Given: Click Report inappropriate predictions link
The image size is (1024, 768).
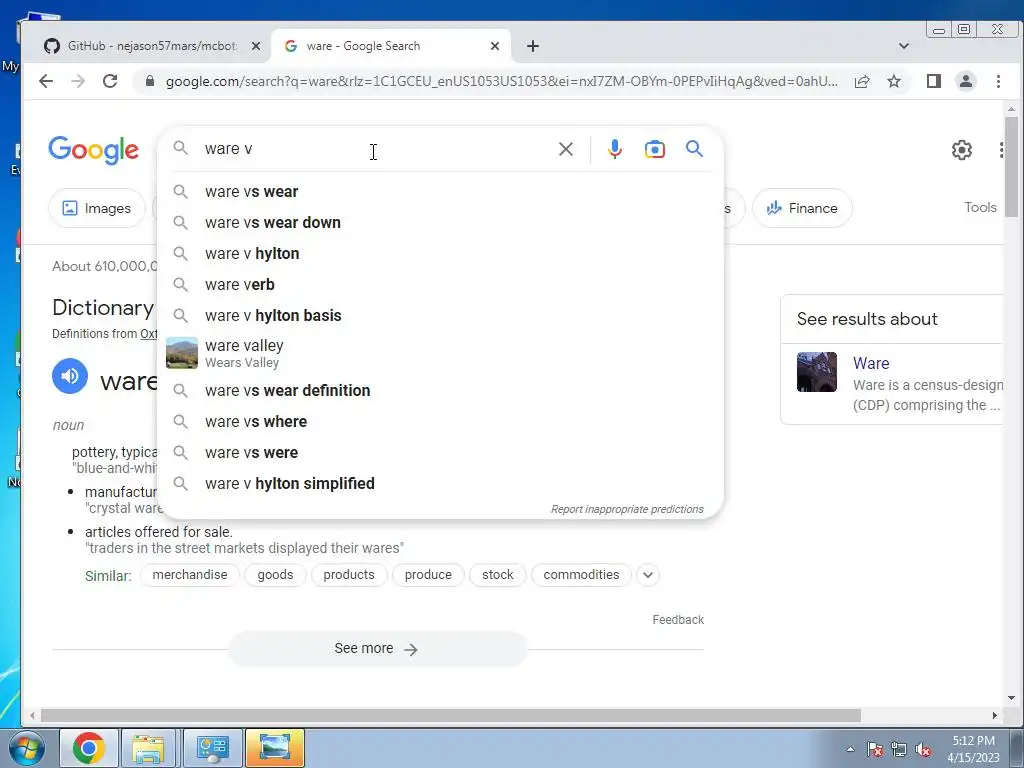Looking at the screenshot, I should tap(627, 509).
